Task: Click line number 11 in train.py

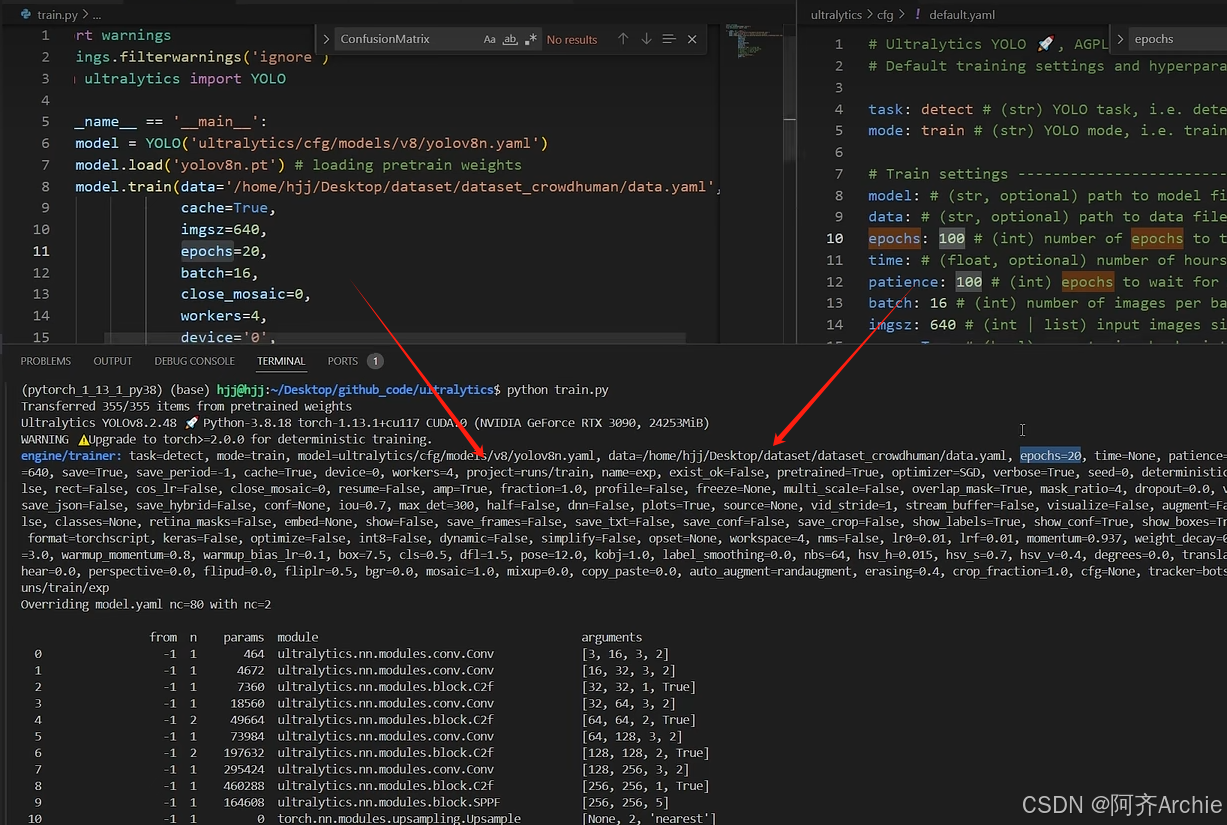Action: coord(41,251)
